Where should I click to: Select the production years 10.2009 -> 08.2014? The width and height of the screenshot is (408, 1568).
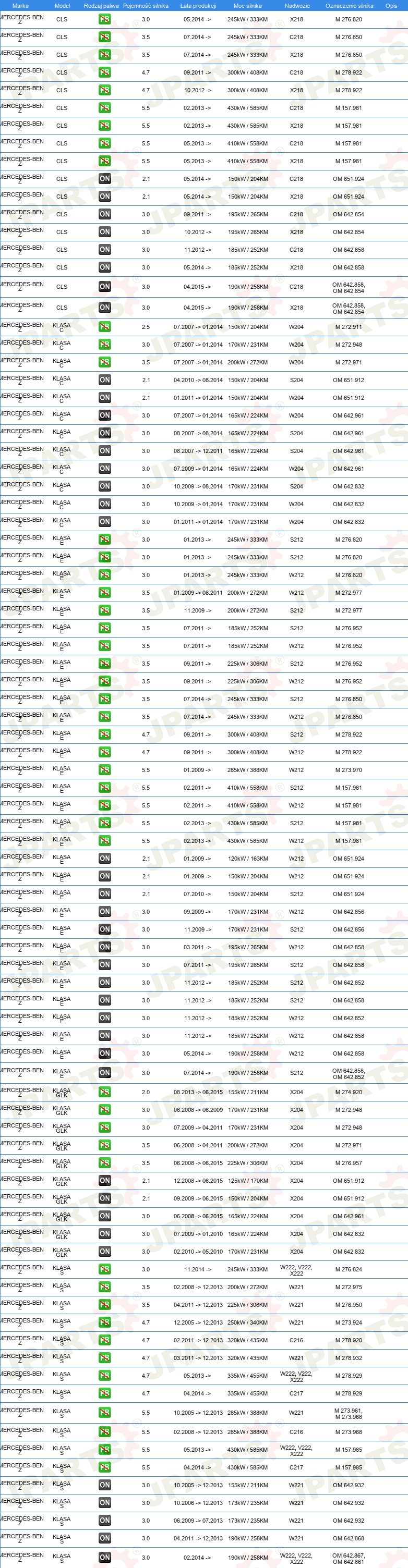[x=198, y=486]
